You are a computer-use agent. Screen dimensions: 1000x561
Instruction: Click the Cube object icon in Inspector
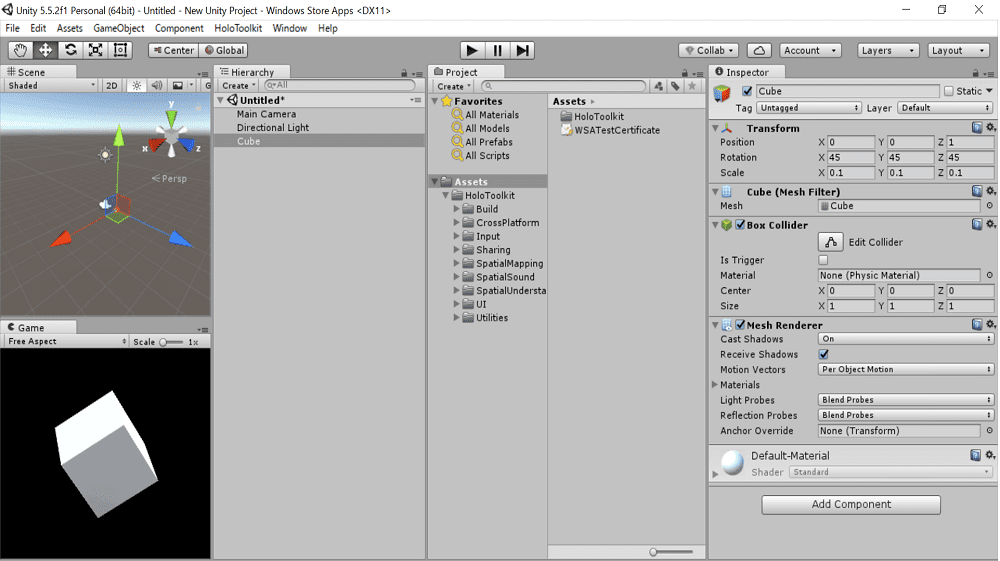click(722, 94)
